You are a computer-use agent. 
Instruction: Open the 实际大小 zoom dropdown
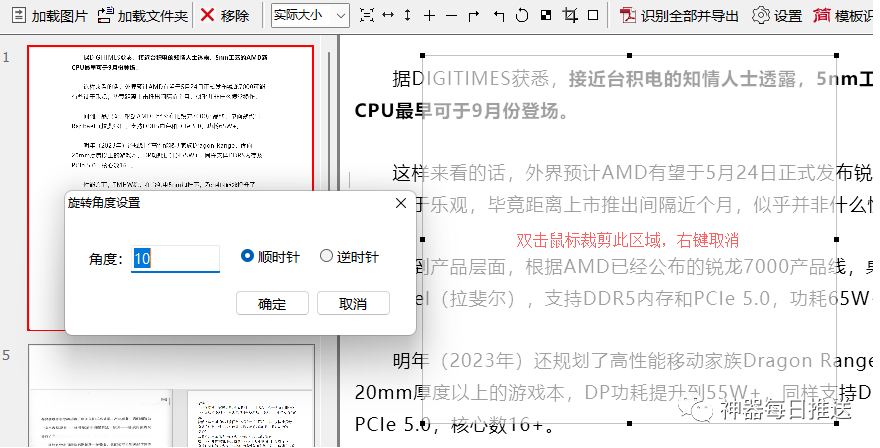pos(310,16)
